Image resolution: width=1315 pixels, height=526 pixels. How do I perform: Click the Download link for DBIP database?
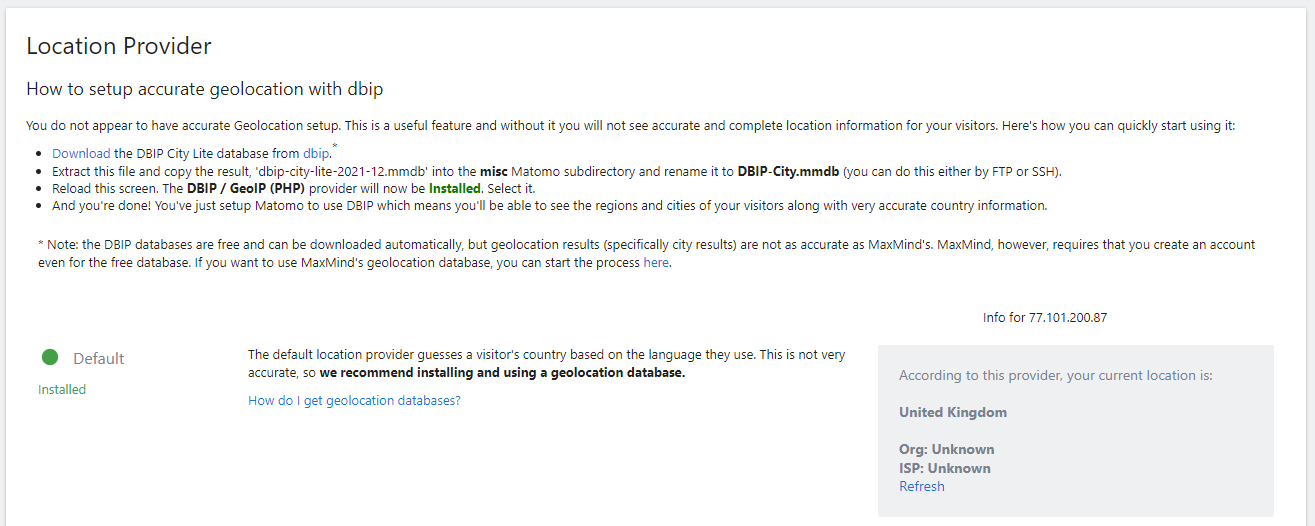tap(81, 153)
